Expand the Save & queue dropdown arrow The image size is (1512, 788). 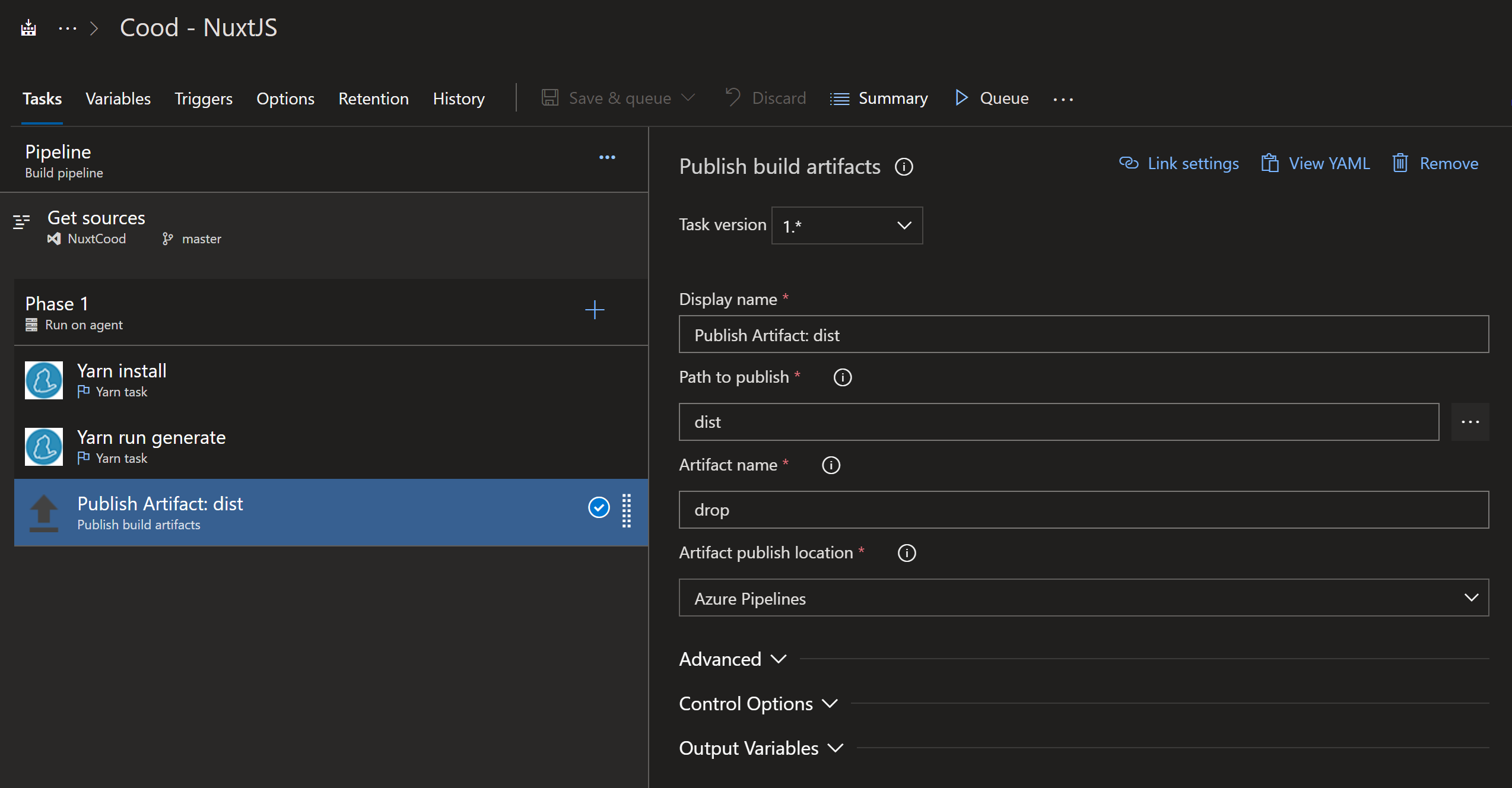(x=688, y=97)
